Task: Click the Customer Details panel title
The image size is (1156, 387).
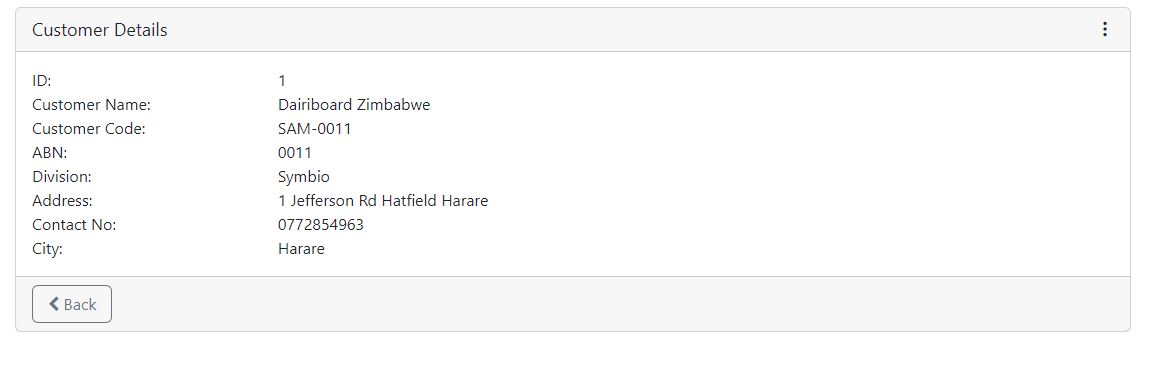Action: [x=100, y=30]
